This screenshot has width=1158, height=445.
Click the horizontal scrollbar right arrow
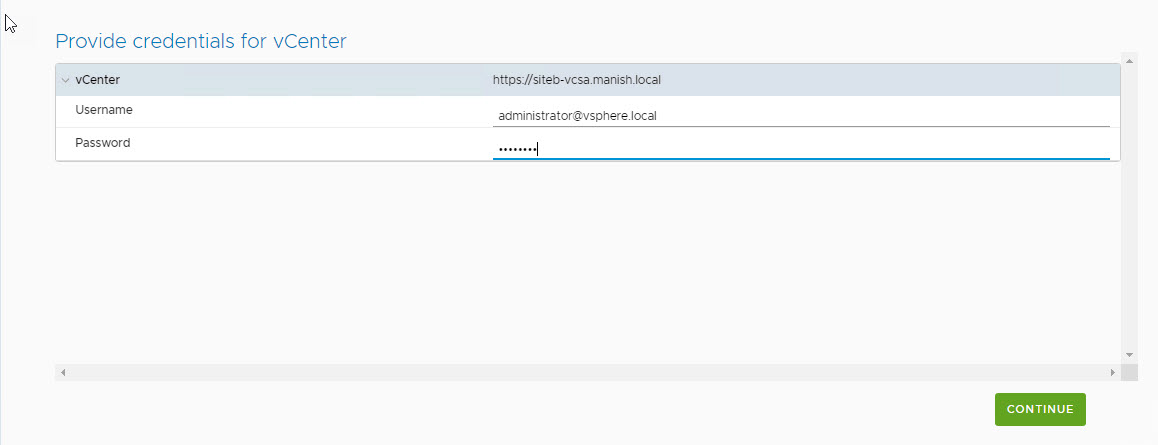pyautogui.click(x=1112, y=373)
